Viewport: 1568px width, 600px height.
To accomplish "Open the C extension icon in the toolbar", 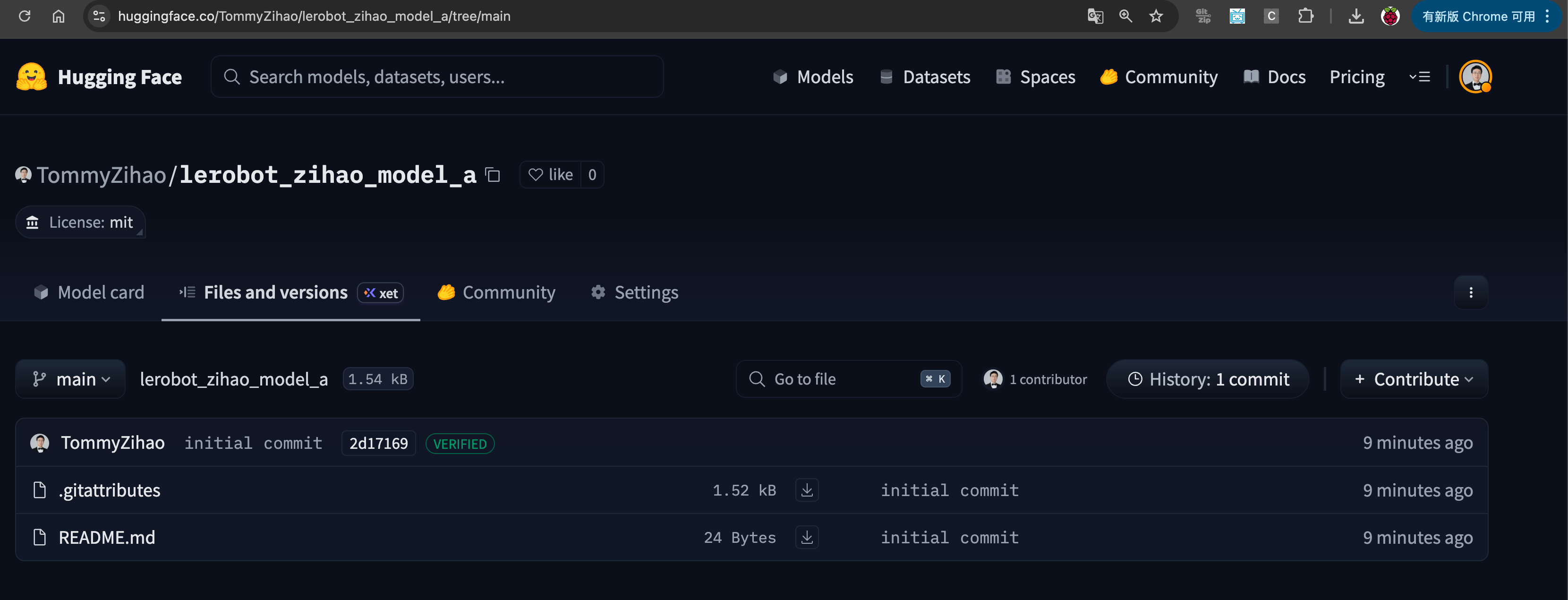I will 1271,17.
